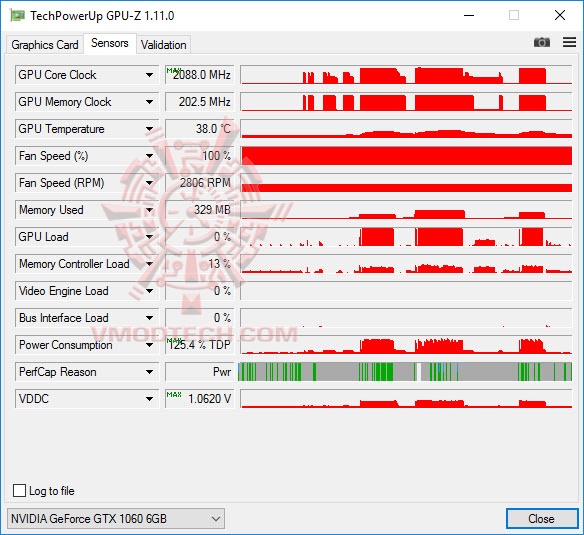Click the Fan Speed (%) history graph
584x535 pixels.
(406, 156)
